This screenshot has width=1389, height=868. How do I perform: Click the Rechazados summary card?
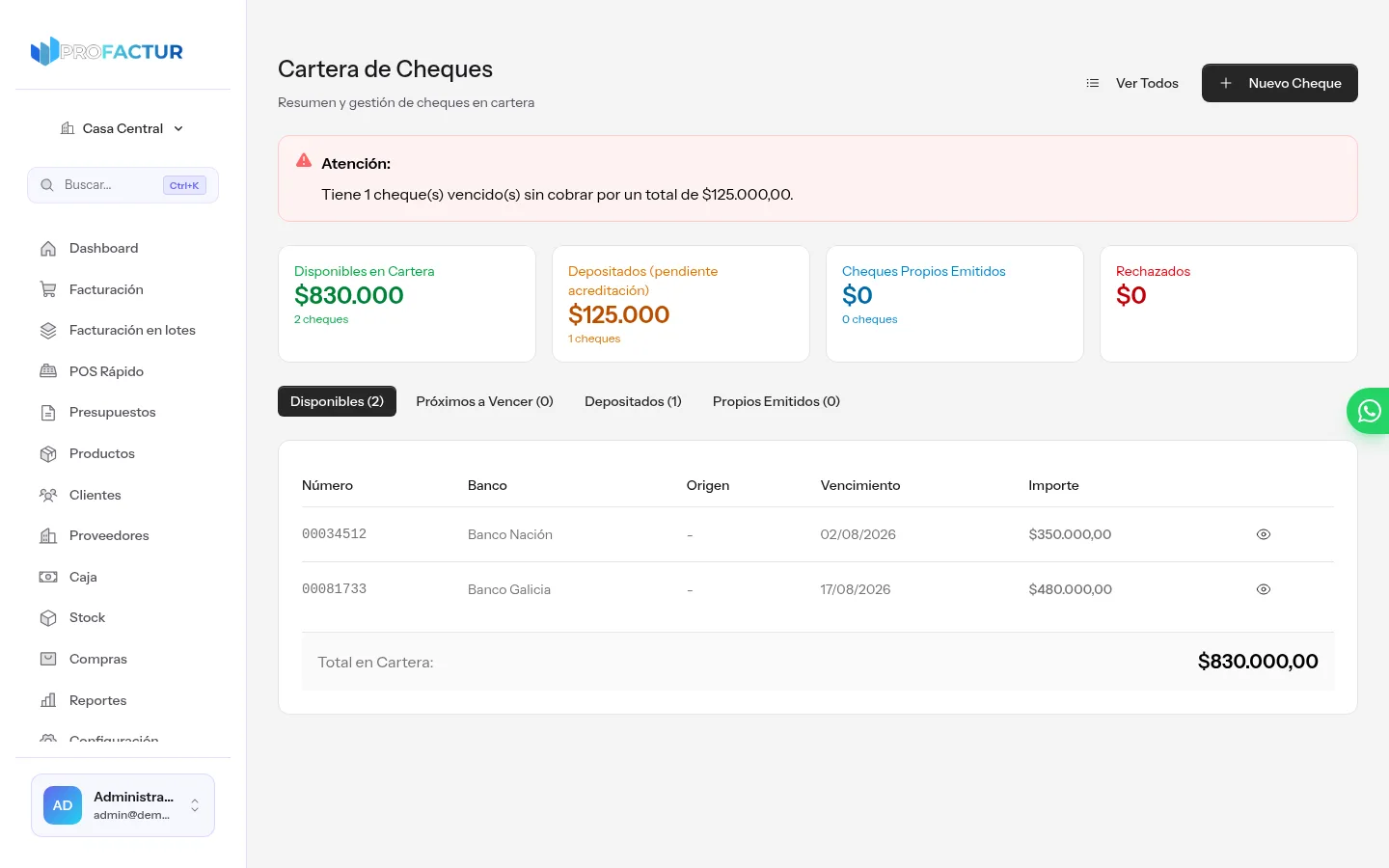click(x=1229, y=304)
